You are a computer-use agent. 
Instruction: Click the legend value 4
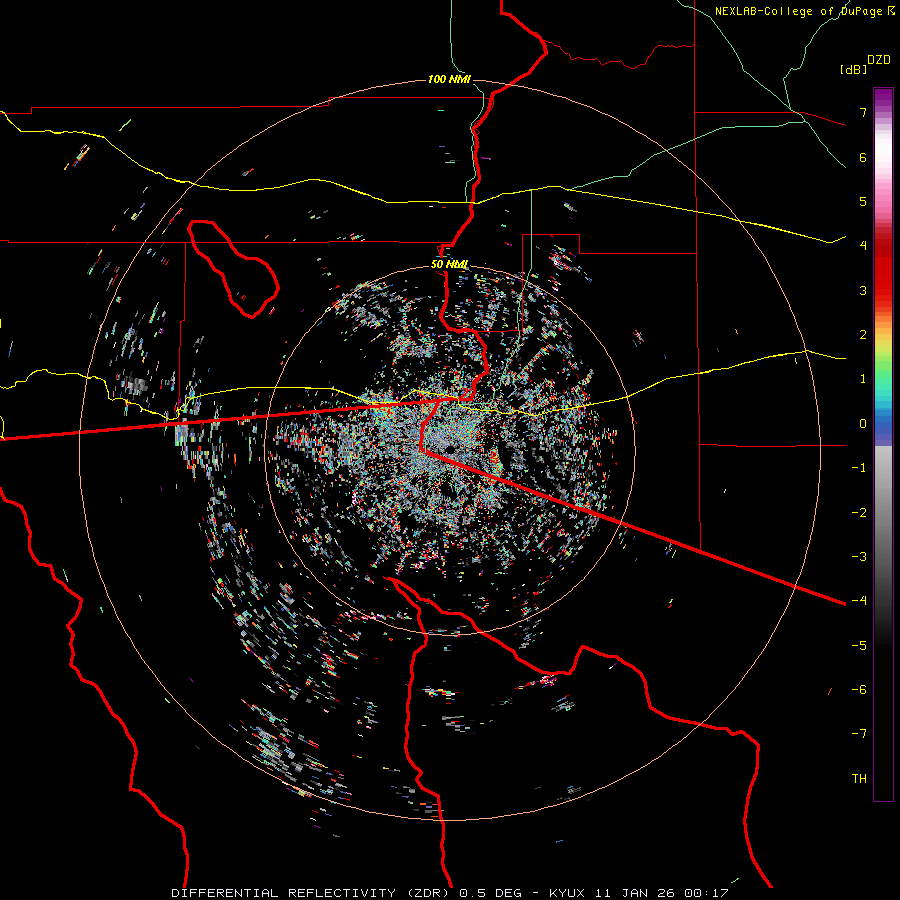click(863, 246)
